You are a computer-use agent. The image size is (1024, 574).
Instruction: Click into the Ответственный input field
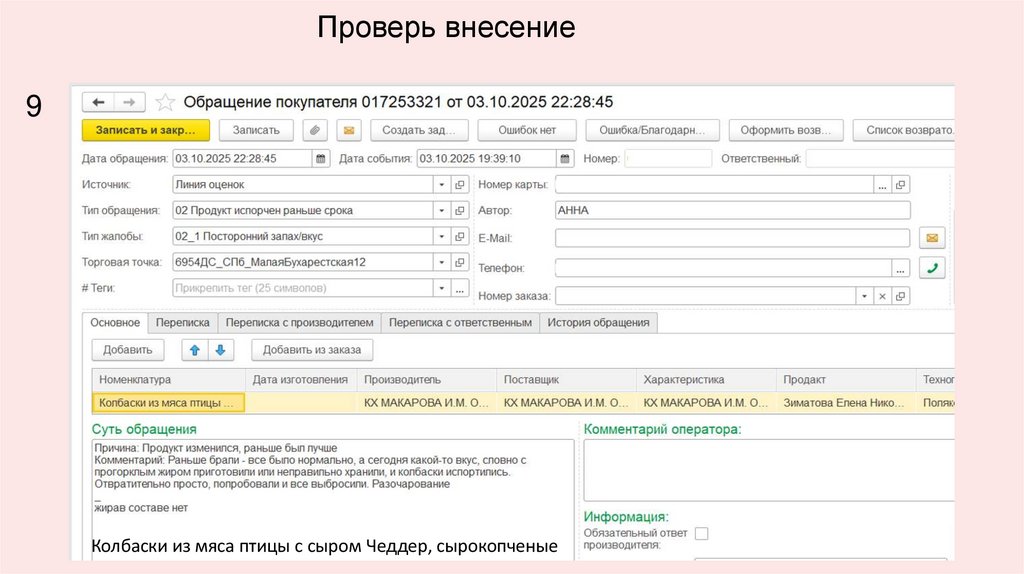[x=880, y=159]
